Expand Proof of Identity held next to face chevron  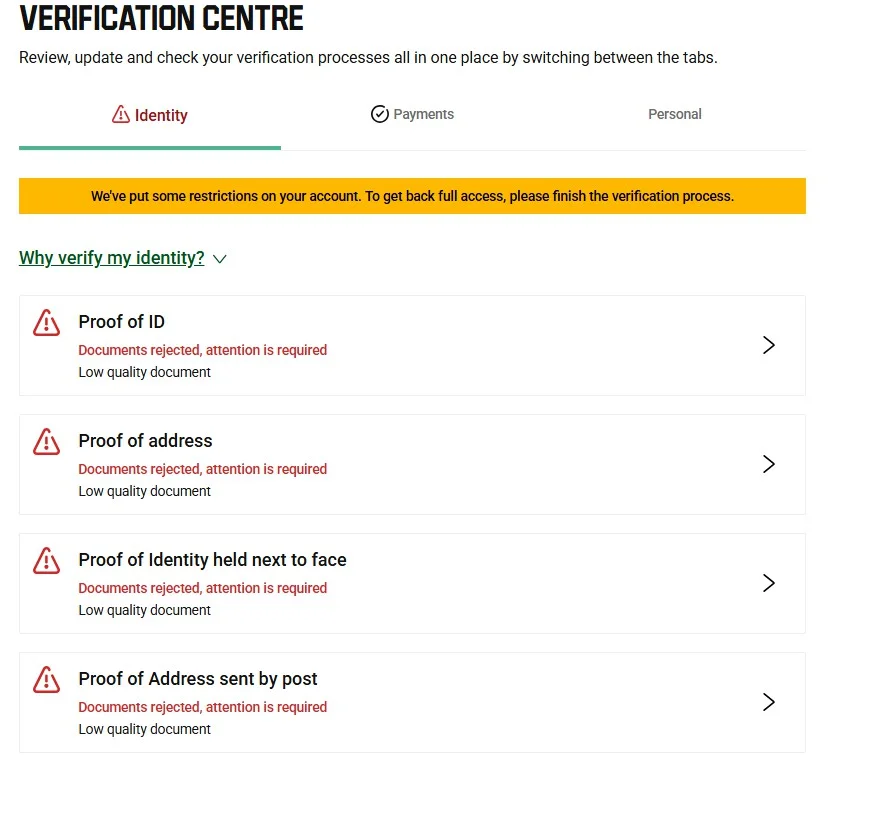coord(769,583)
